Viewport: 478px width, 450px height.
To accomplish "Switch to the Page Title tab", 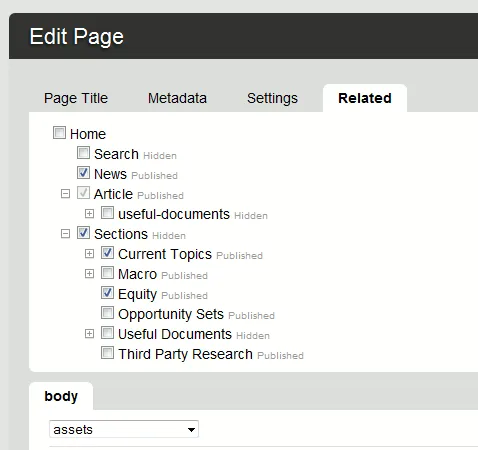I will click(76, 98).
